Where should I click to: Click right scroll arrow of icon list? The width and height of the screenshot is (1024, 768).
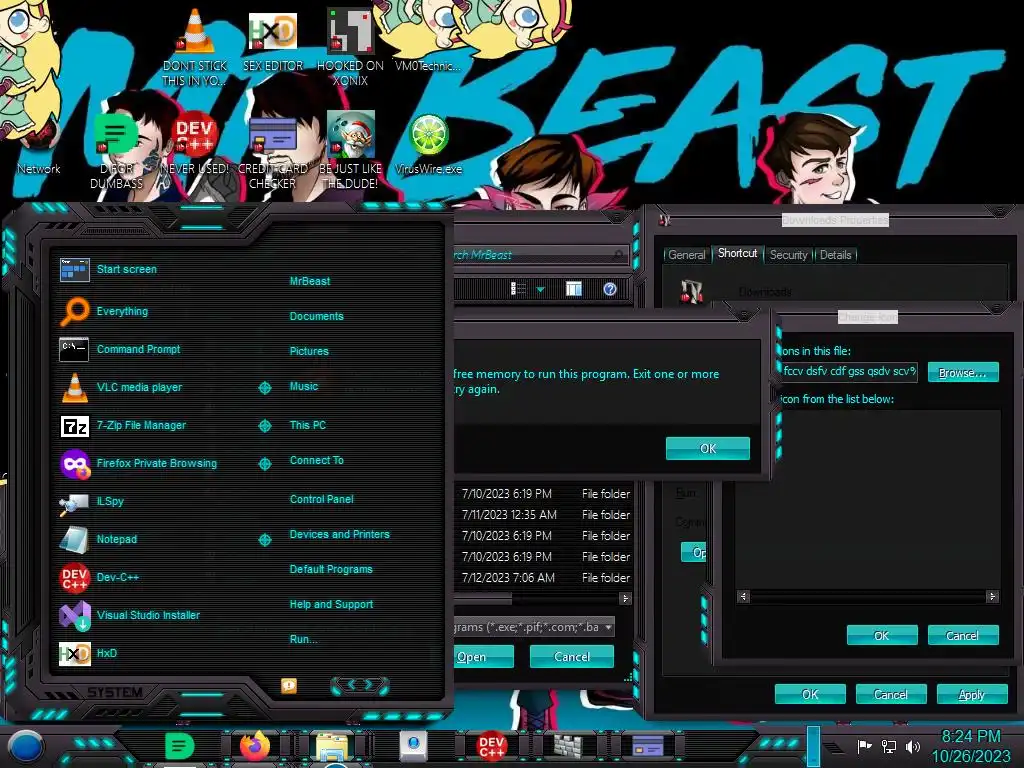[992, 596]
